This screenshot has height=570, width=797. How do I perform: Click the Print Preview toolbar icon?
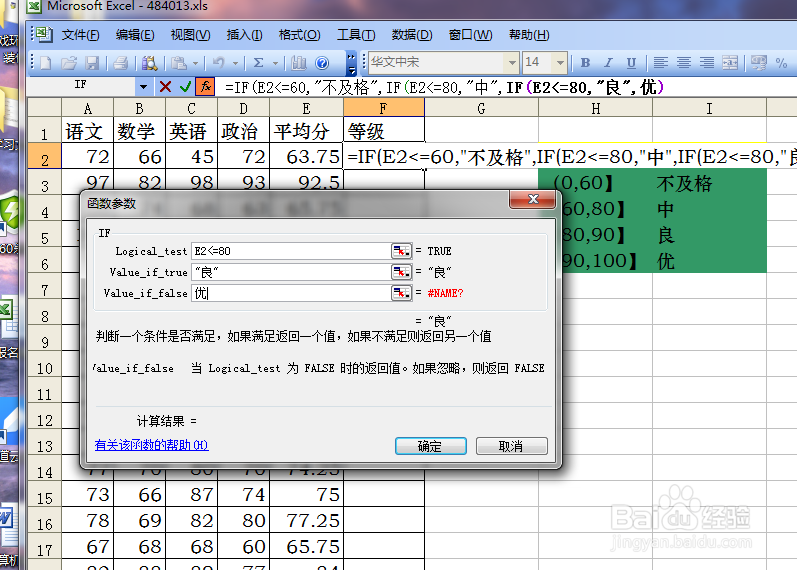point(149,63)
